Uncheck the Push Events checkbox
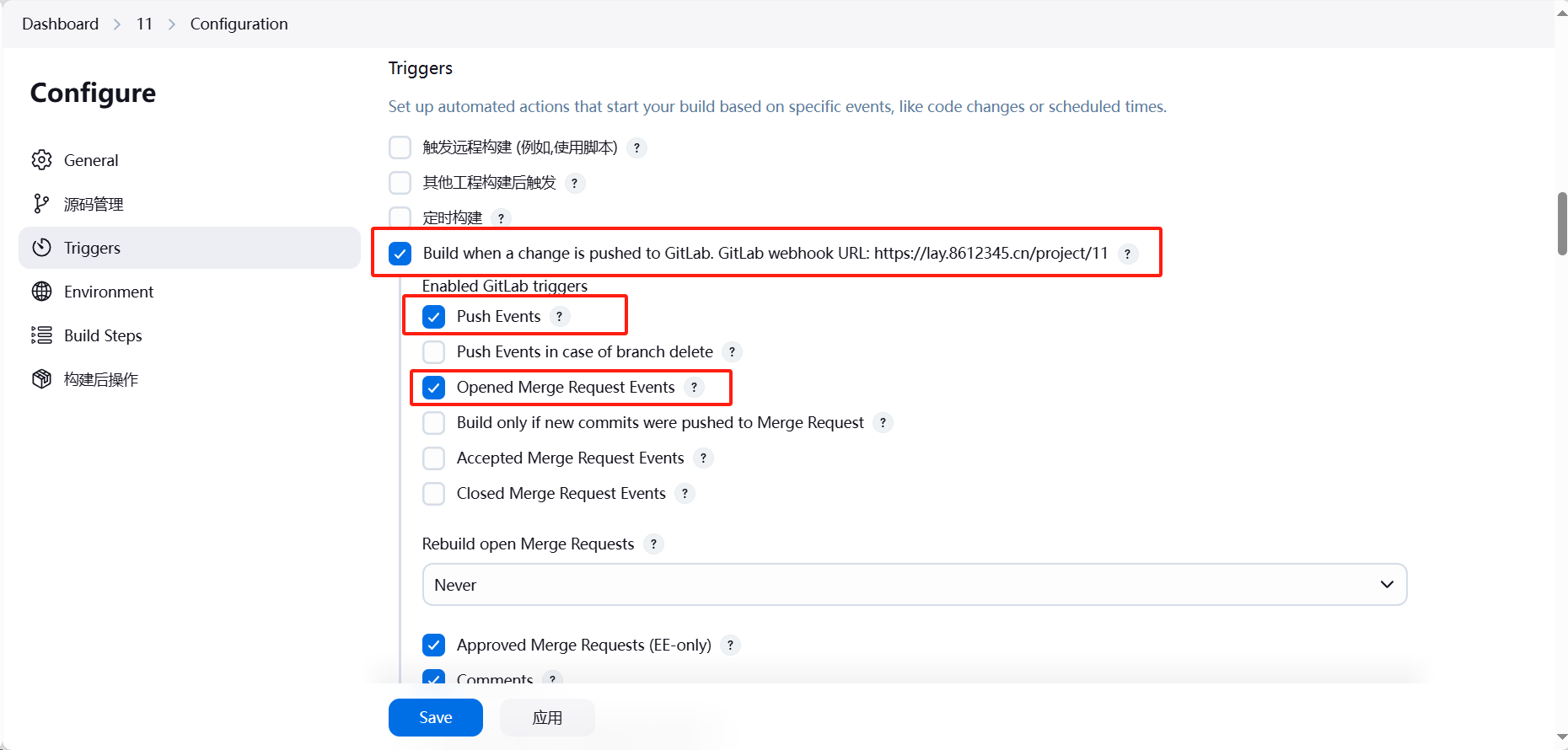Image resolution: width=1568 pixels, height=750 pixels. [x=433, y=317]
